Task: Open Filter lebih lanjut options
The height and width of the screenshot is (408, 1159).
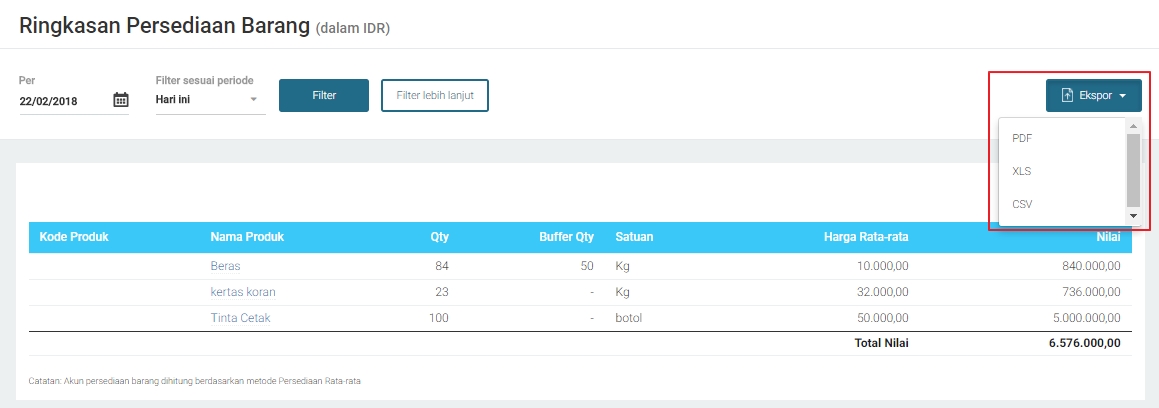Action: [x=435, y=96]
